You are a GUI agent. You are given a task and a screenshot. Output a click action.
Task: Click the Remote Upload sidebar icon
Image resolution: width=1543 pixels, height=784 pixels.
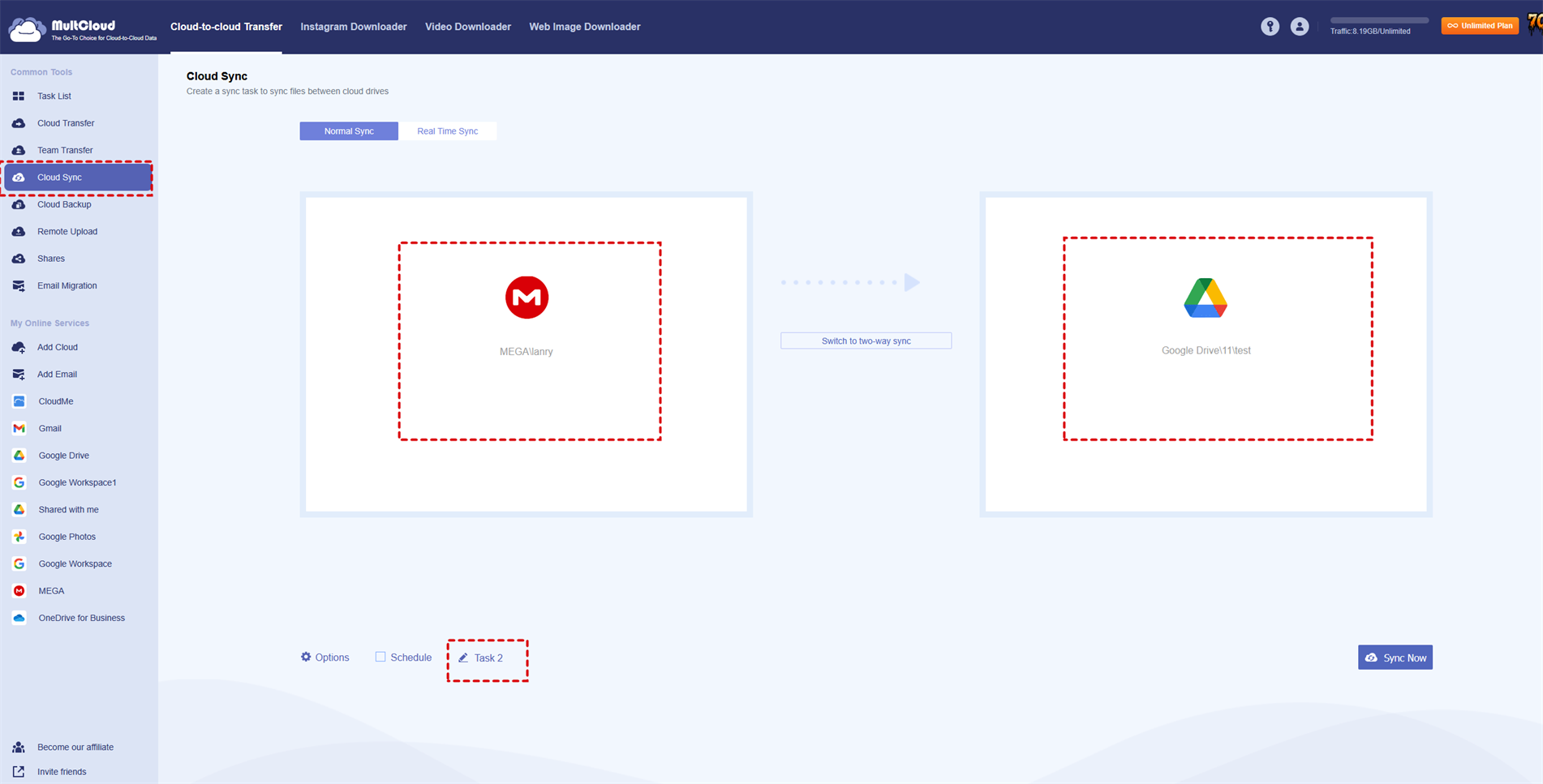[x=19, y=232]
